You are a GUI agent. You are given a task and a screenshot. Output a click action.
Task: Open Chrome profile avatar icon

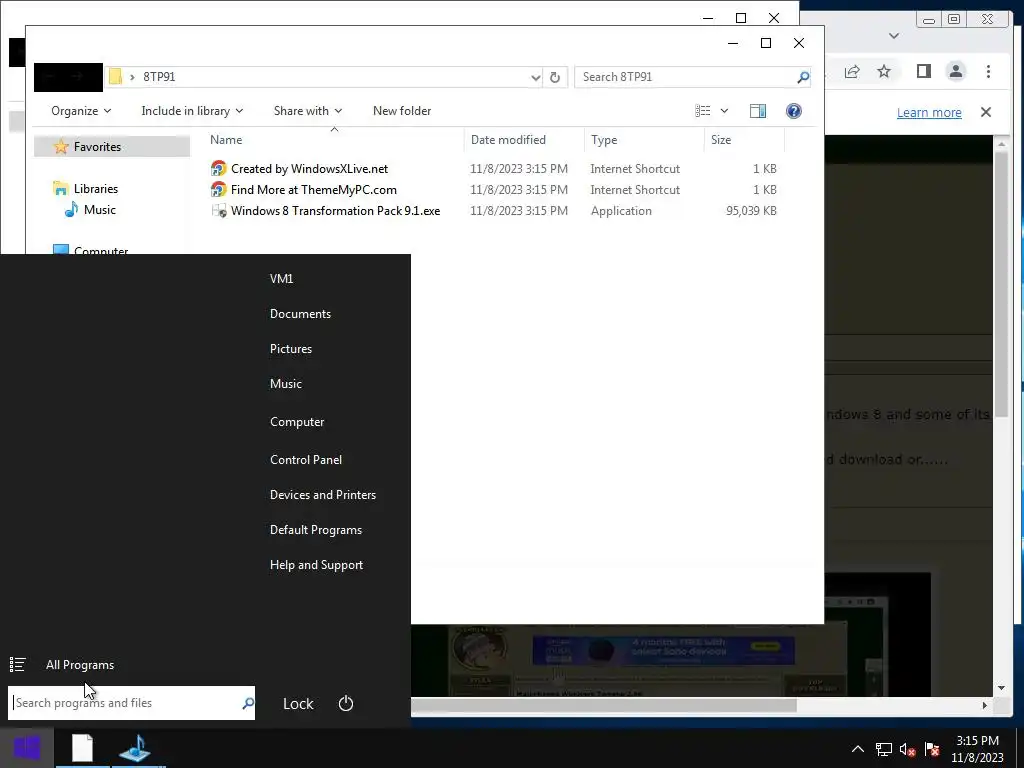[955, 71]
